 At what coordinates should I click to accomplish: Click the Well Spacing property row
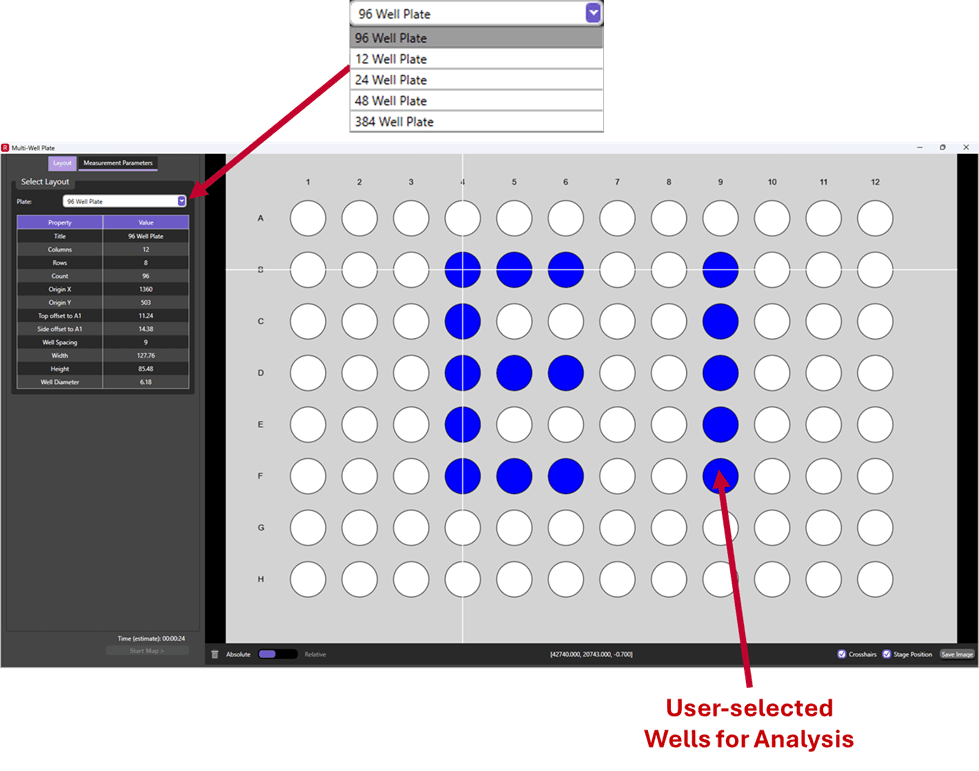[103, 342]
